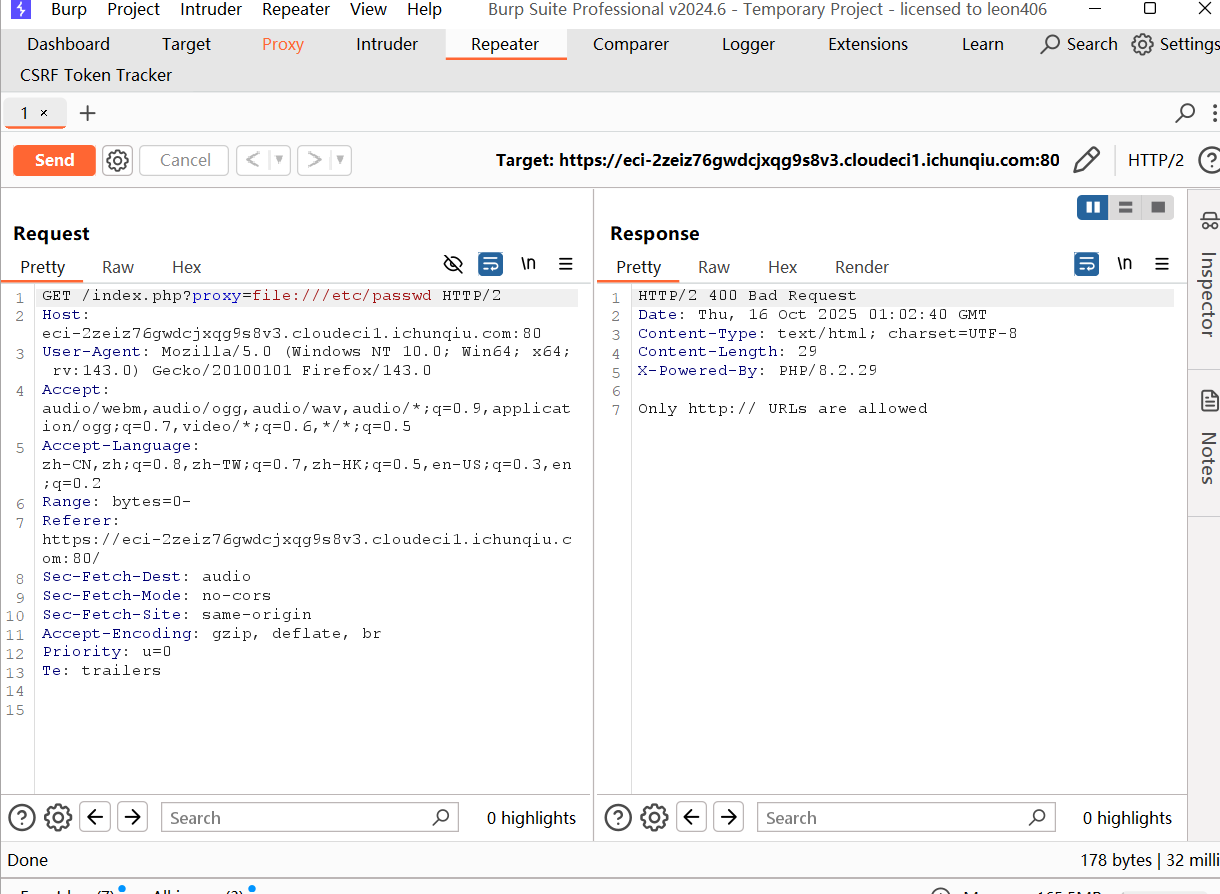Select side-by-side split layout view

pos(1093,207)
